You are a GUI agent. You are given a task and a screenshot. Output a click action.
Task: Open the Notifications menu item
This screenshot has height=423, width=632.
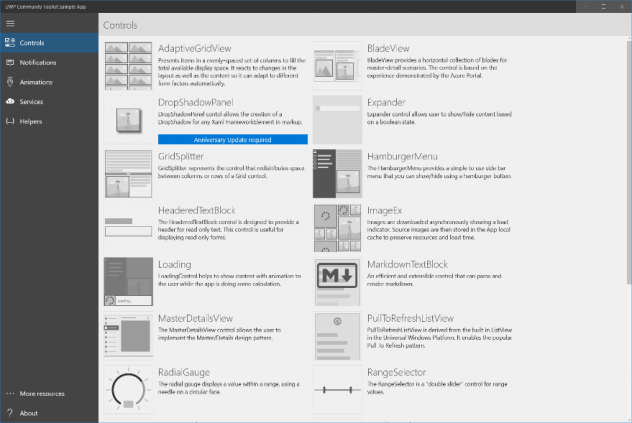38,63
